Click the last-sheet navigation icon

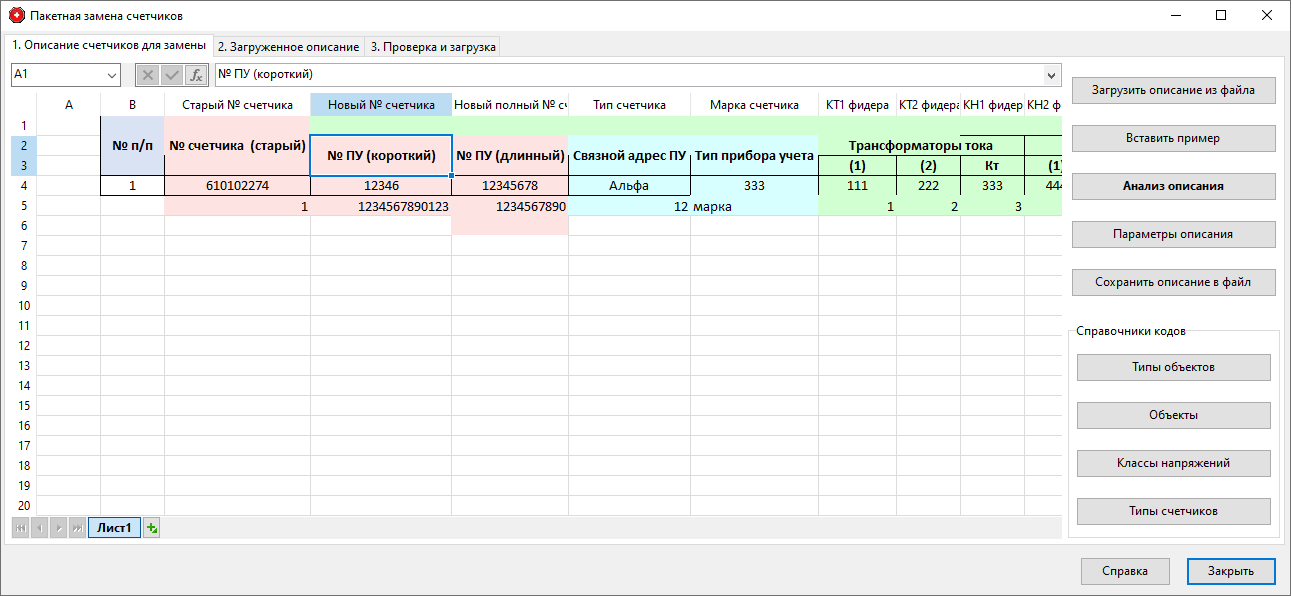pyautogui.click(x=78, y=527)
